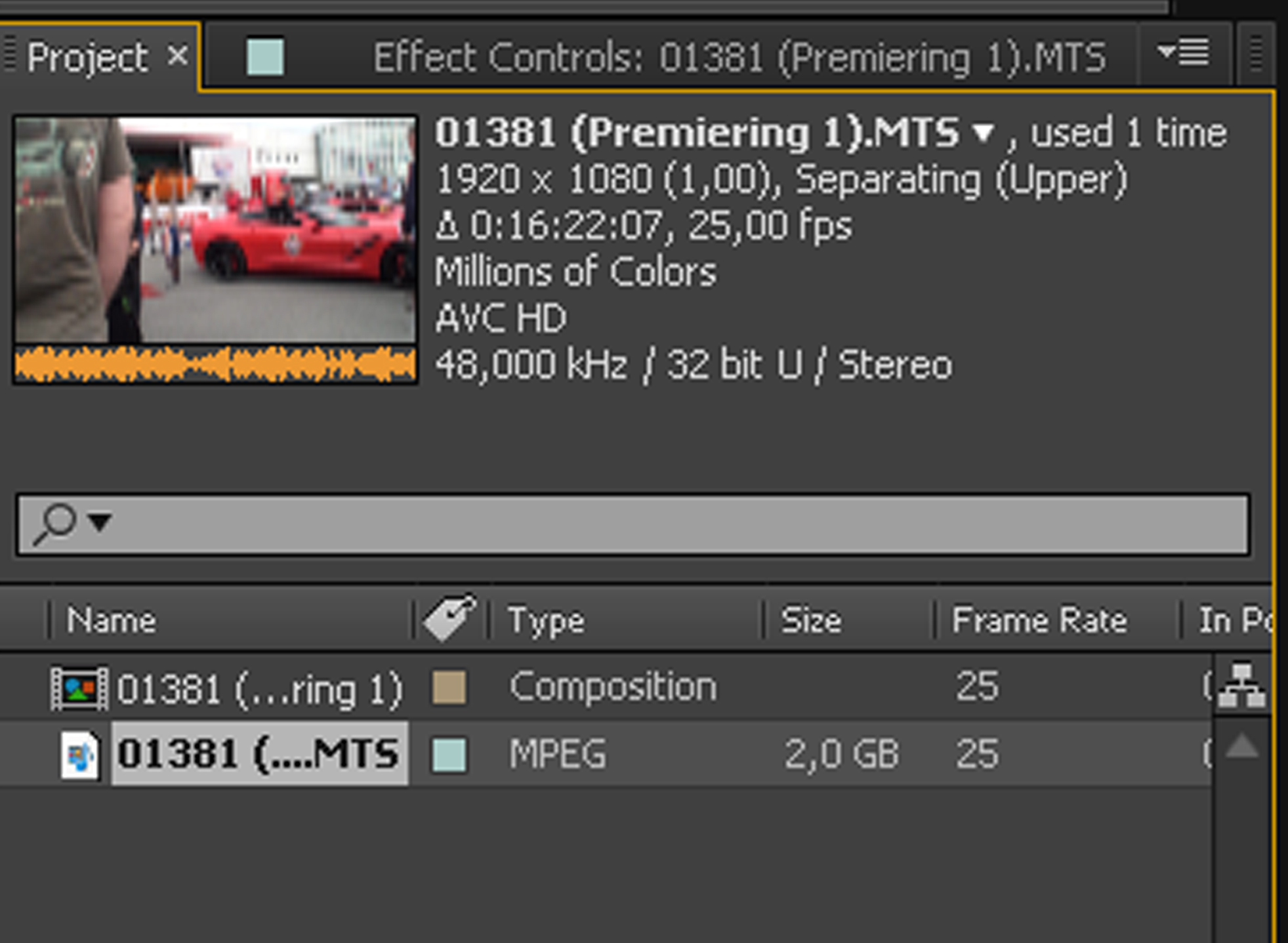Click the MPEG file icon of 01381 MTS
Image resolution: width=1288 pixels, height=943 pixels.
pyautogui.click(x=79, y=755)
